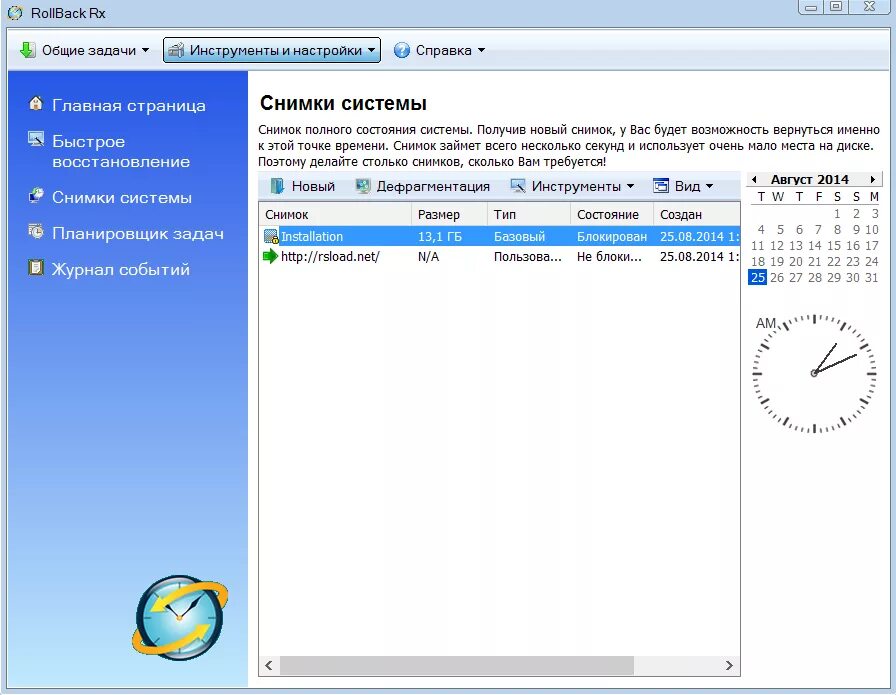Go to previous month in calendar
Viewport: 896px width, 695px height.
(754, 179)
